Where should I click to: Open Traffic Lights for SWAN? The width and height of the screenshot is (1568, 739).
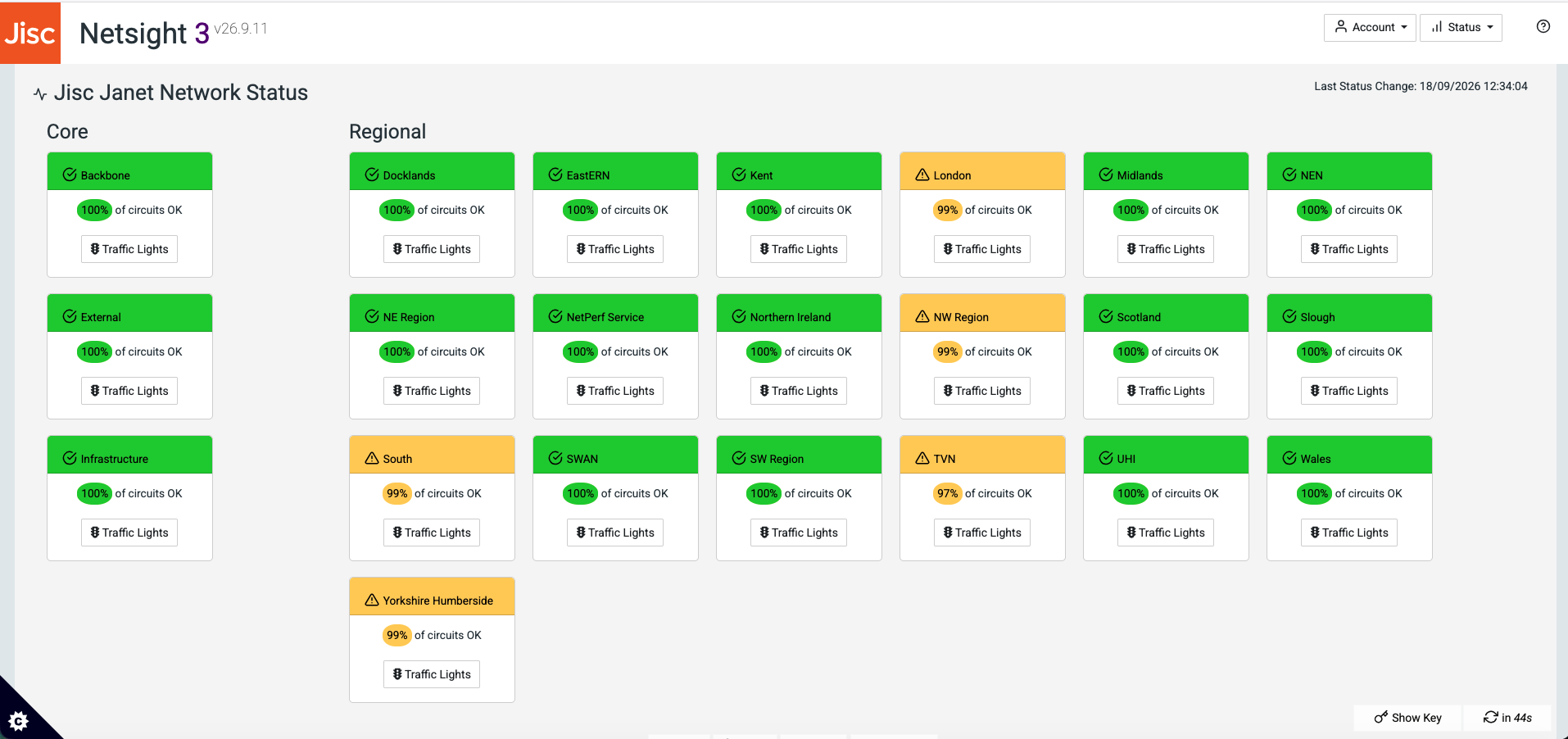click(615, 533)
